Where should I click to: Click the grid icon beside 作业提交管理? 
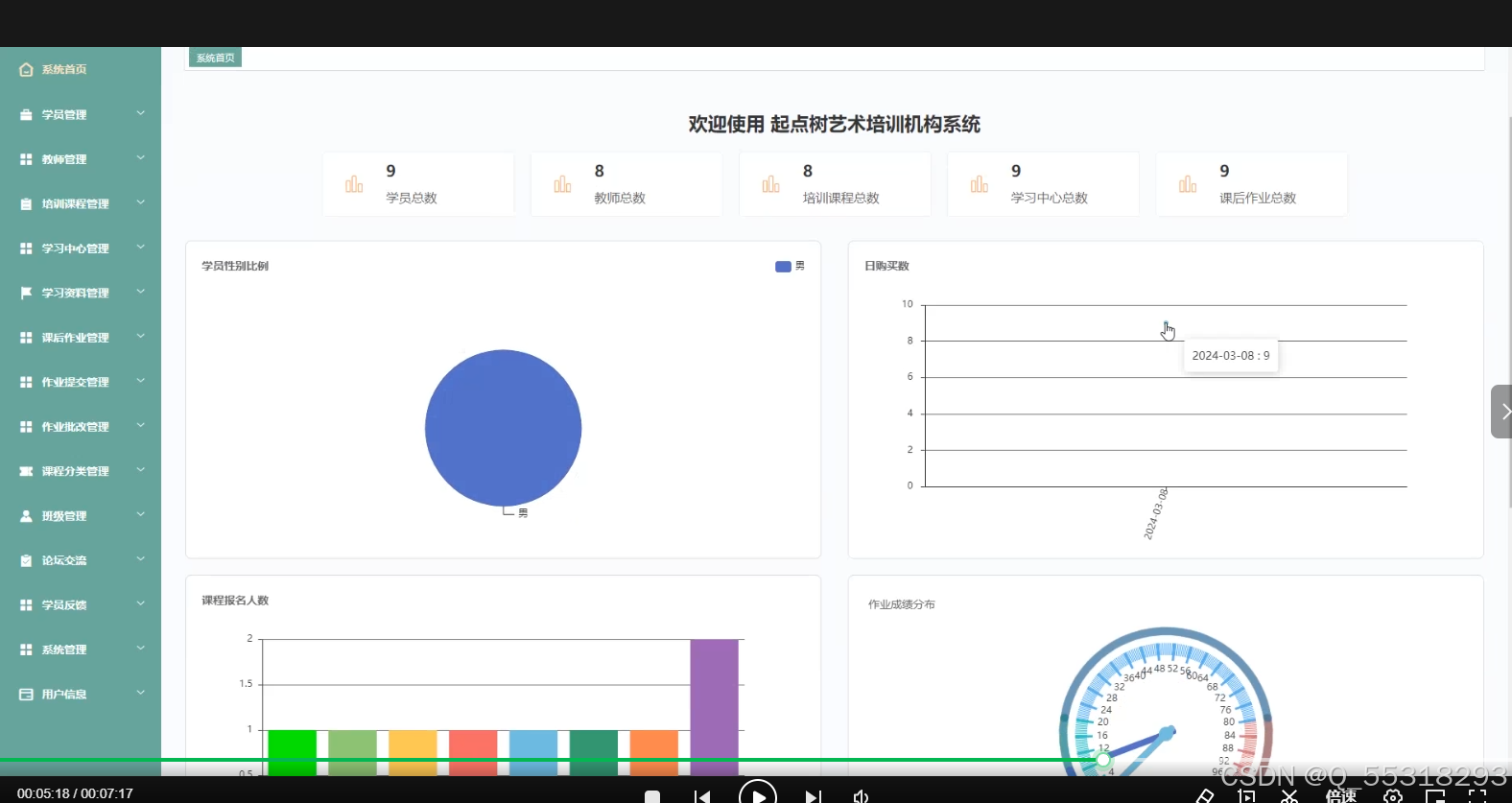26,382
